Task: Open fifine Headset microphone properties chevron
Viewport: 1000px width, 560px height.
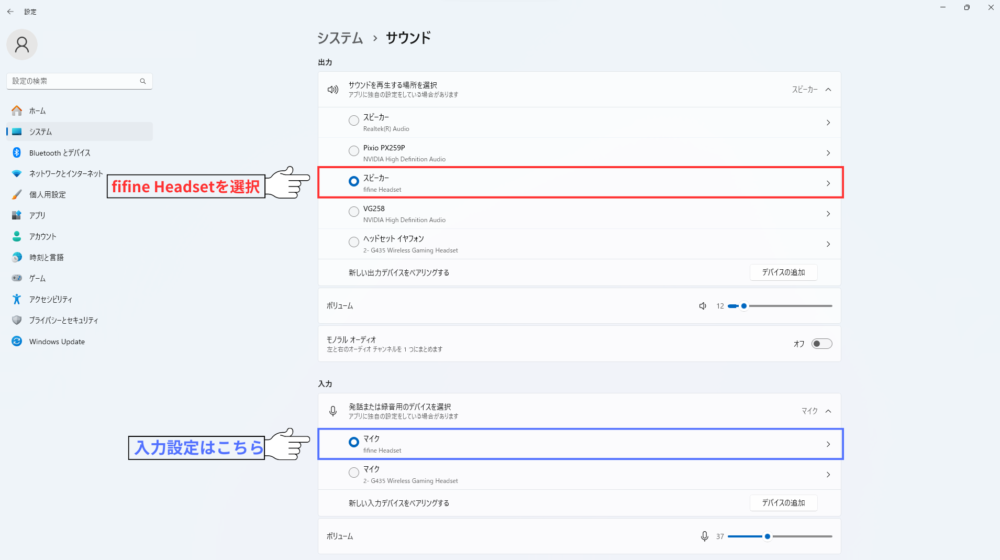Action: (x=828, y=445)
